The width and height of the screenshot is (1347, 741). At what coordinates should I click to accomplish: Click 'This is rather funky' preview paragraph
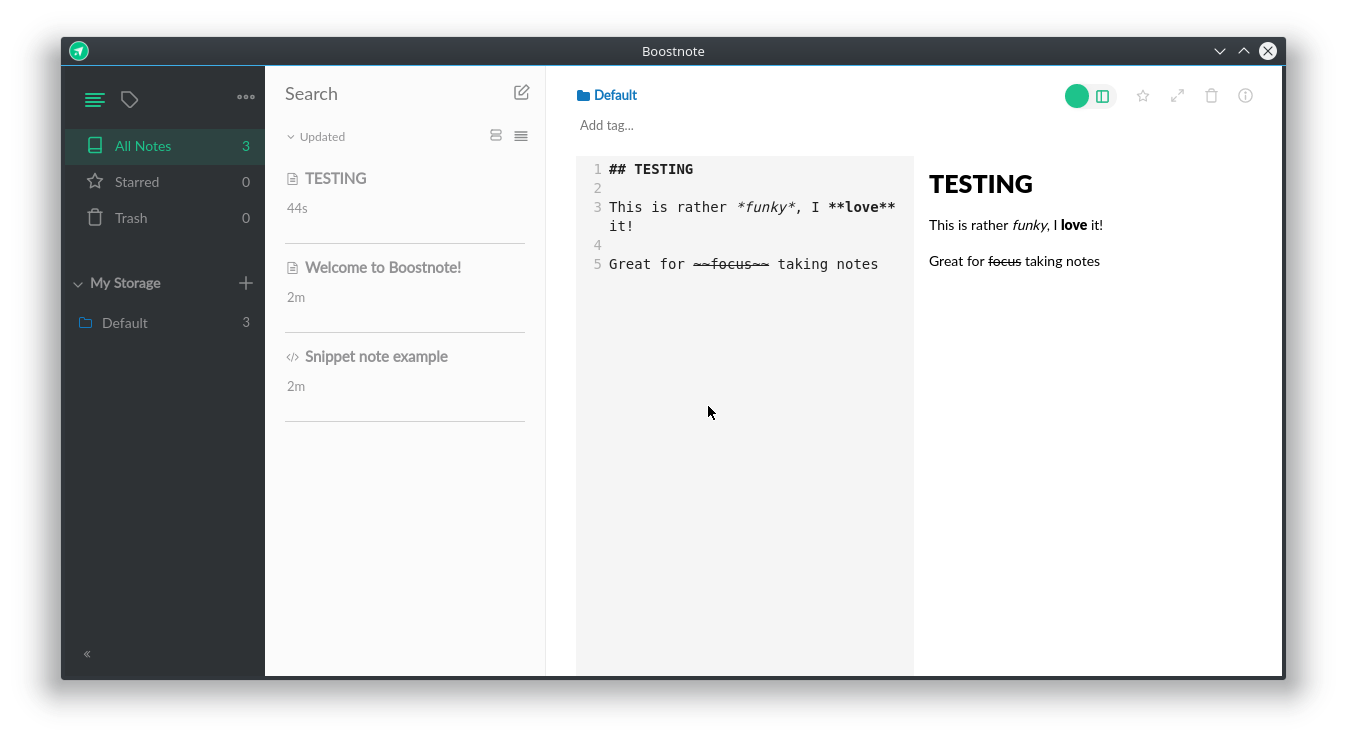point(1016,225)
